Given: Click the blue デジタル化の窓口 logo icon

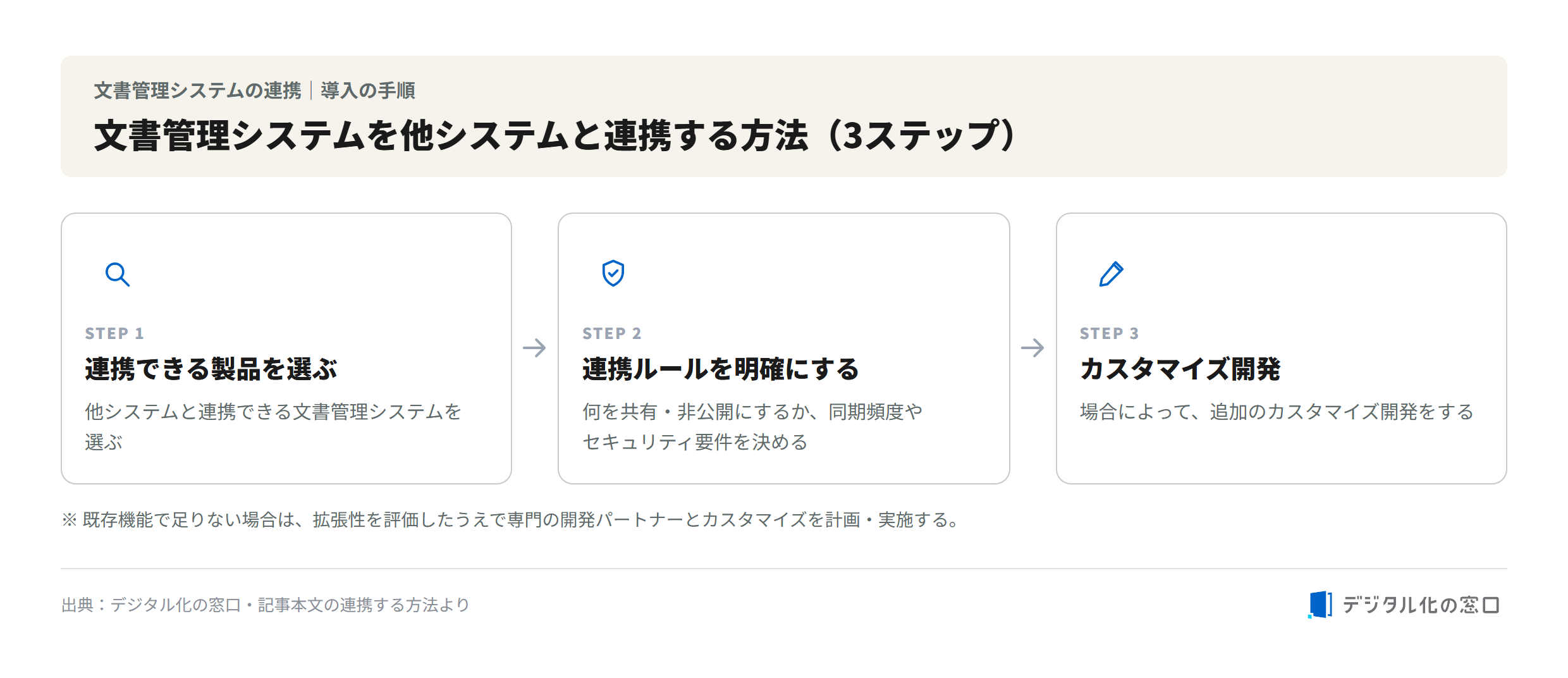Looking at the screenshot, I should point(1320,605).
